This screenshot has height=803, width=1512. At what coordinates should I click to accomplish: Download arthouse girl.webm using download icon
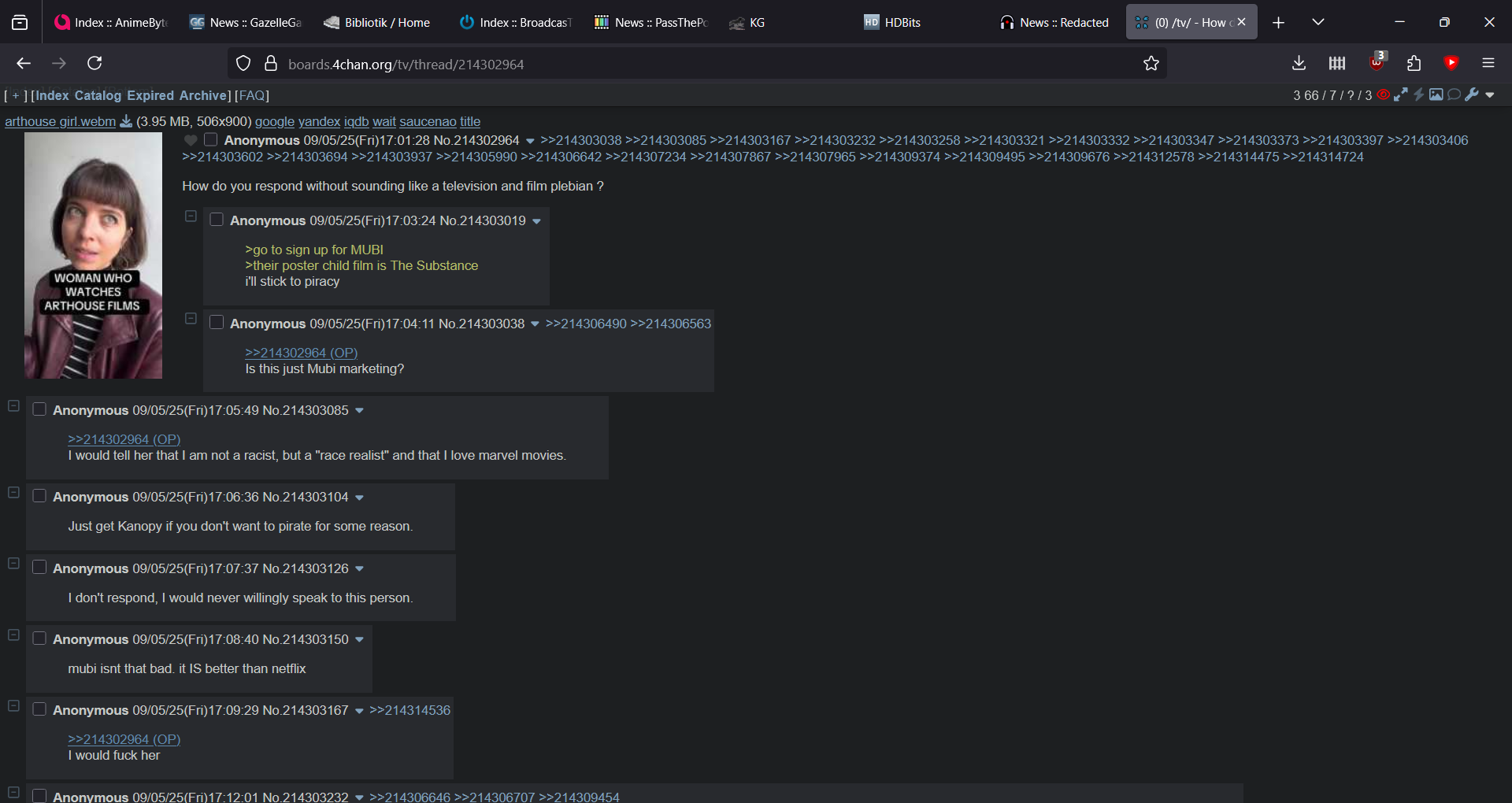pyautogui.click(x=126, y=121)
